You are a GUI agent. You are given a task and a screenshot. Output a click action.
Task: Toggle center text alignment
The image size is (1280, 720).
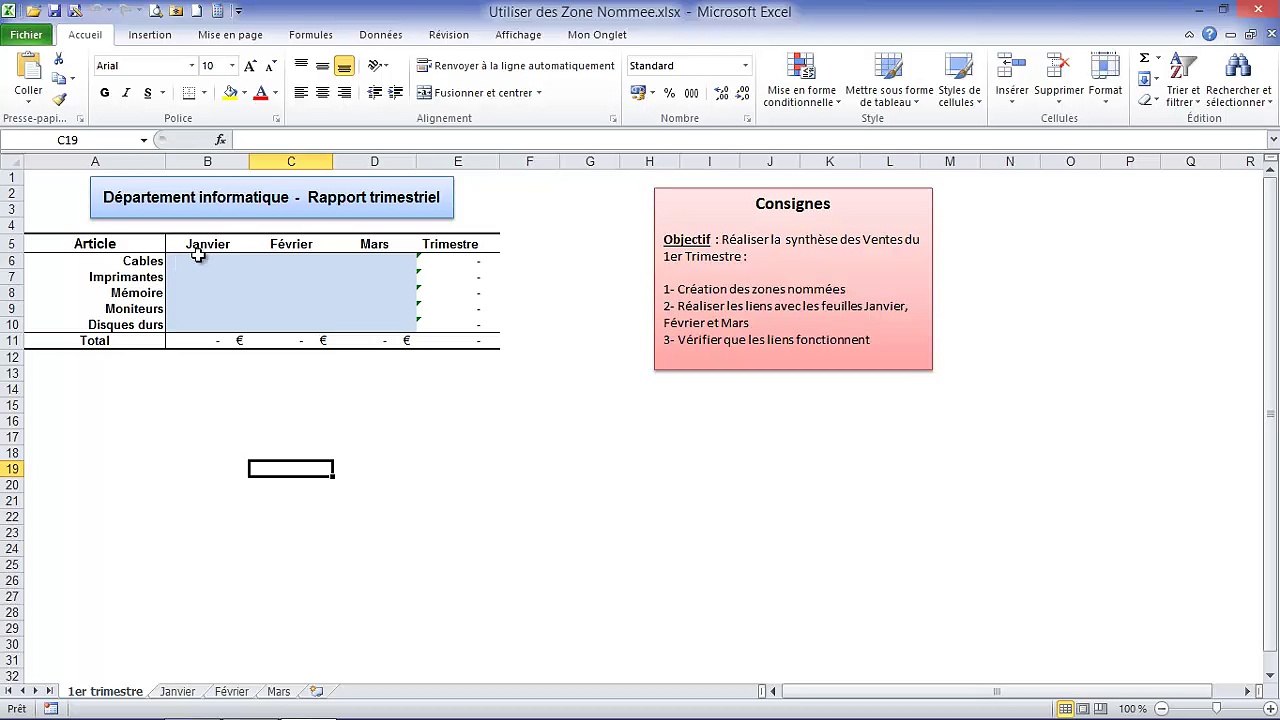pos(322,93)
